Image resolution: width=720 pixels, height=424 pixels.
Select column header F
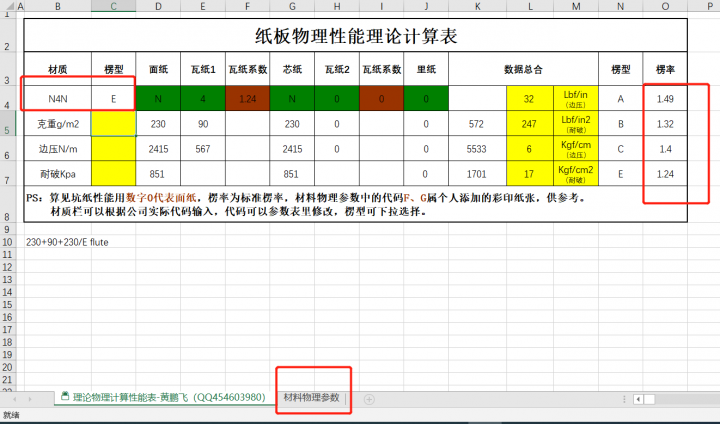point(248,8)
